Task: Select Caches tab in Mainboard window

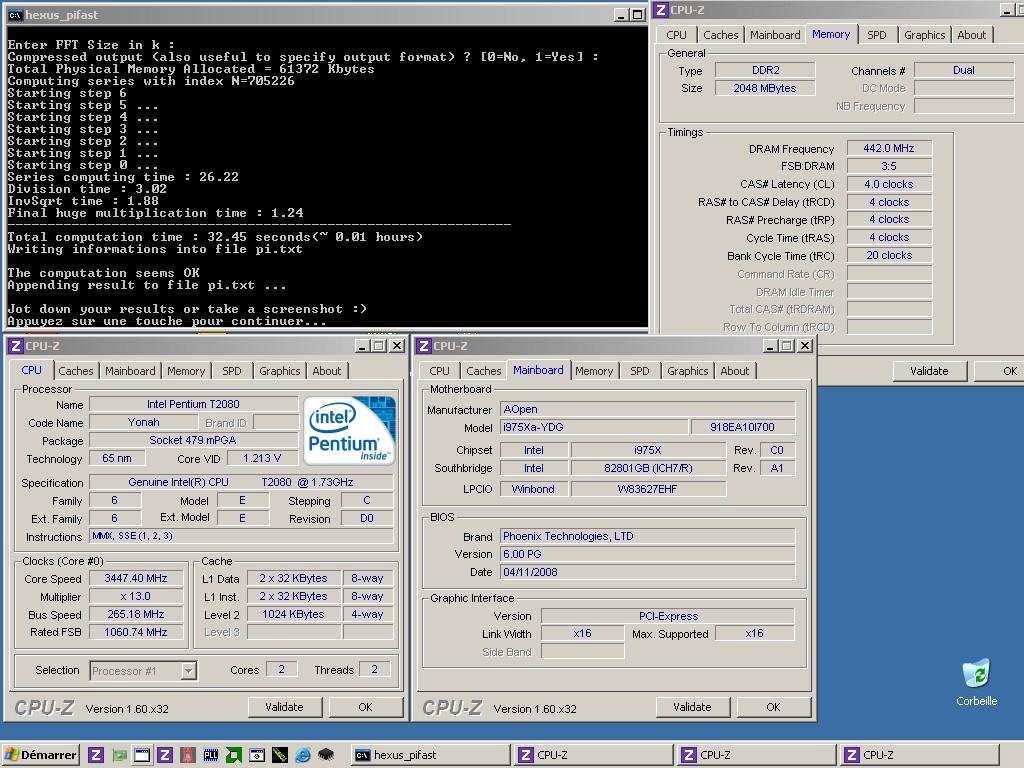Action: [483, 371]
